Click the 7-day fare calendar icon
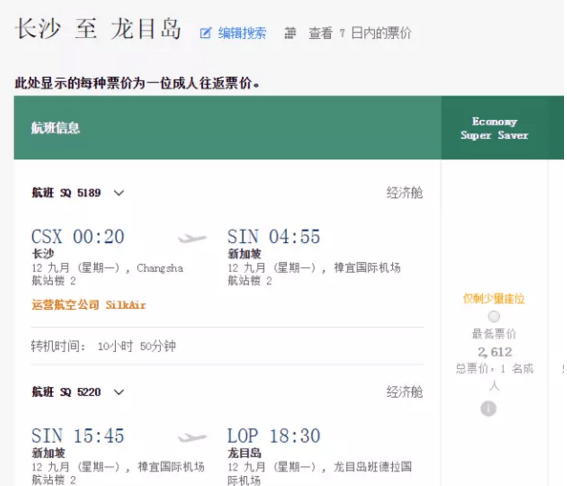 click(x=290, y=33)
